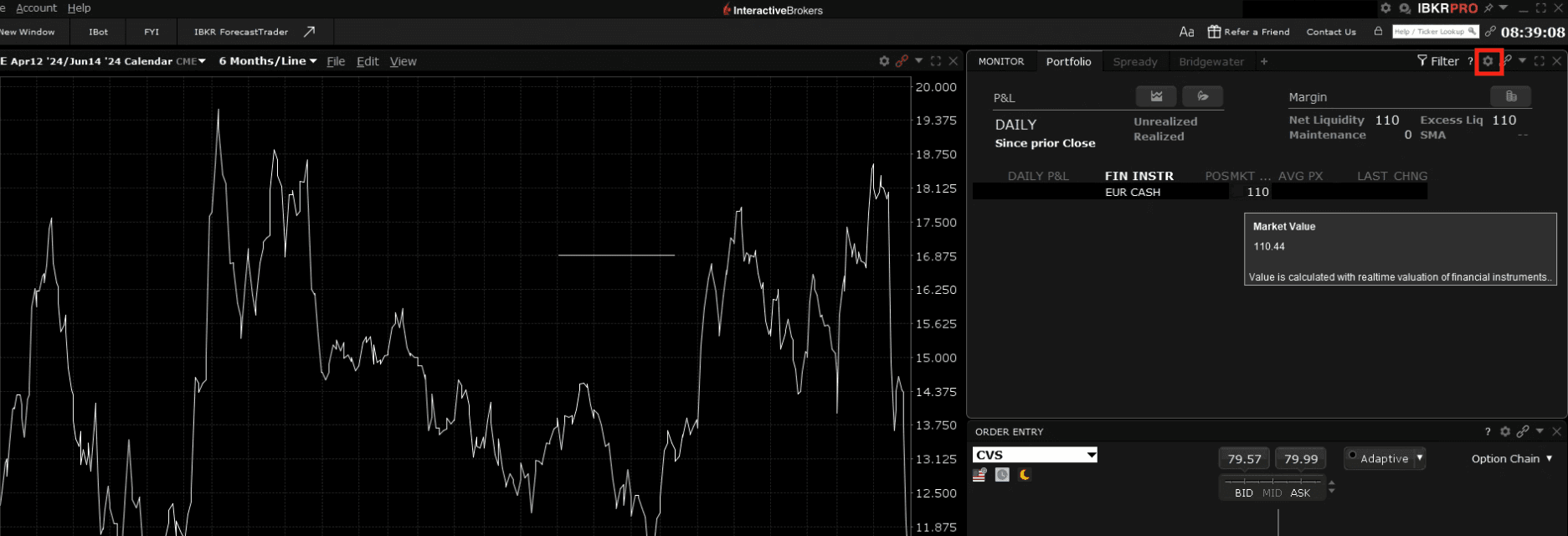
Task: Click the moon overnight trading icon
Action: [1025, 475]
